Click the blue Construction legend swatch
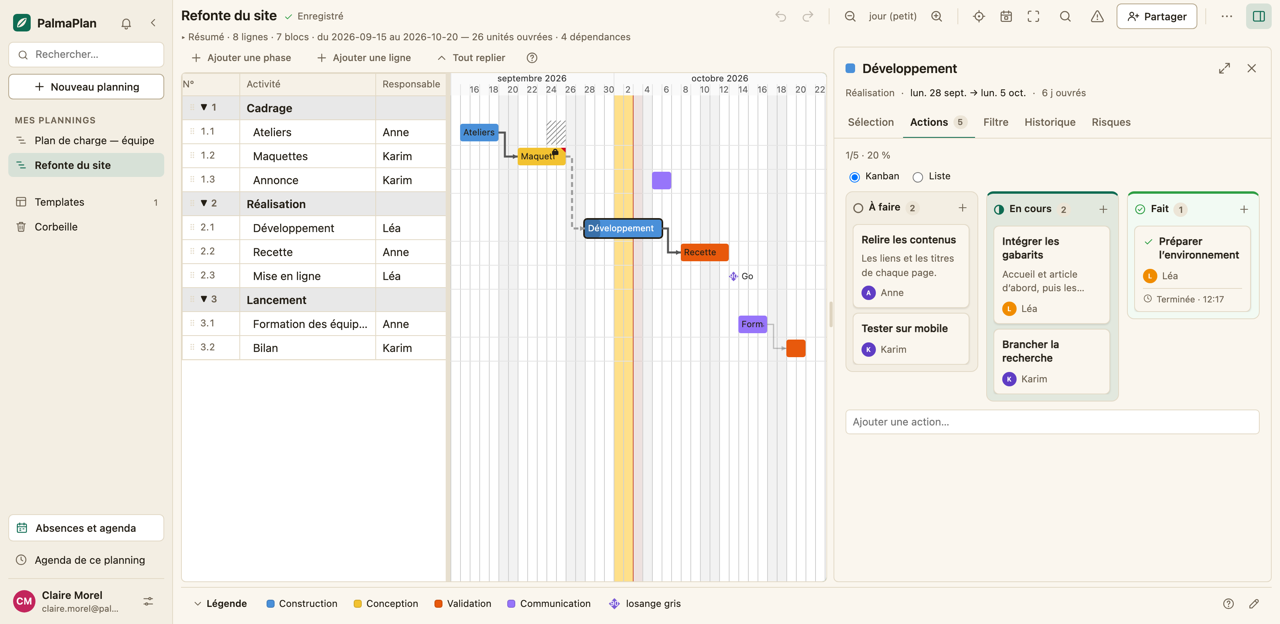Image resolution: width=1280 pixels, height=624 pixels. point(271,604)
